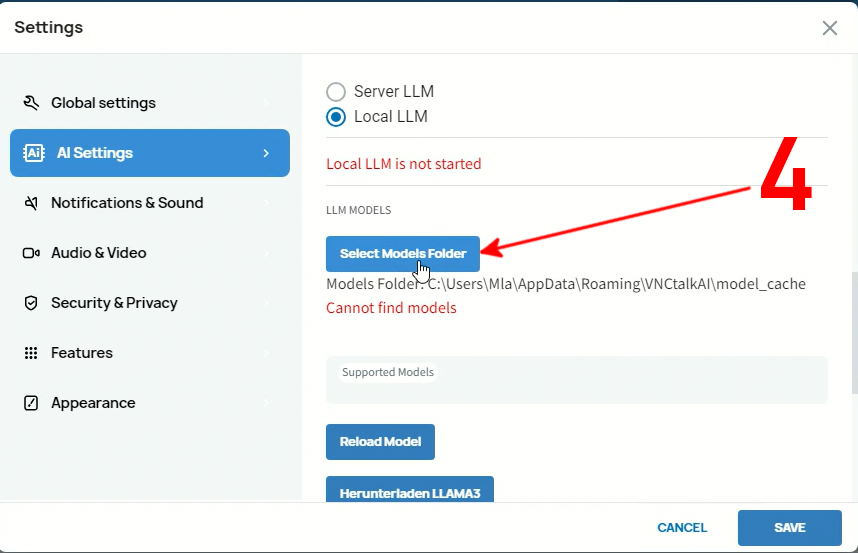Click the Global settings wrench icon
The height and width of the screenshot is (553, 858).
click(x=31, y=103)
